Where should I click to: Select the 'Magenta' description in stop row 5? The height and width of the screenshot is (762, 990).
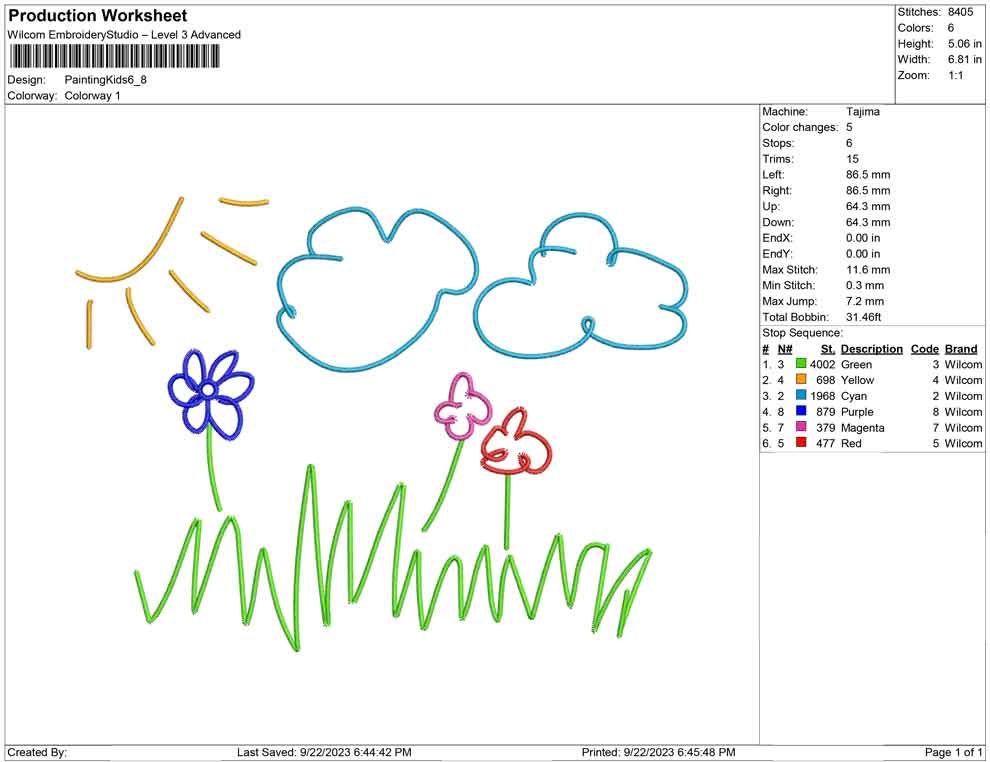pyautogui.click(x=862, y=427)
